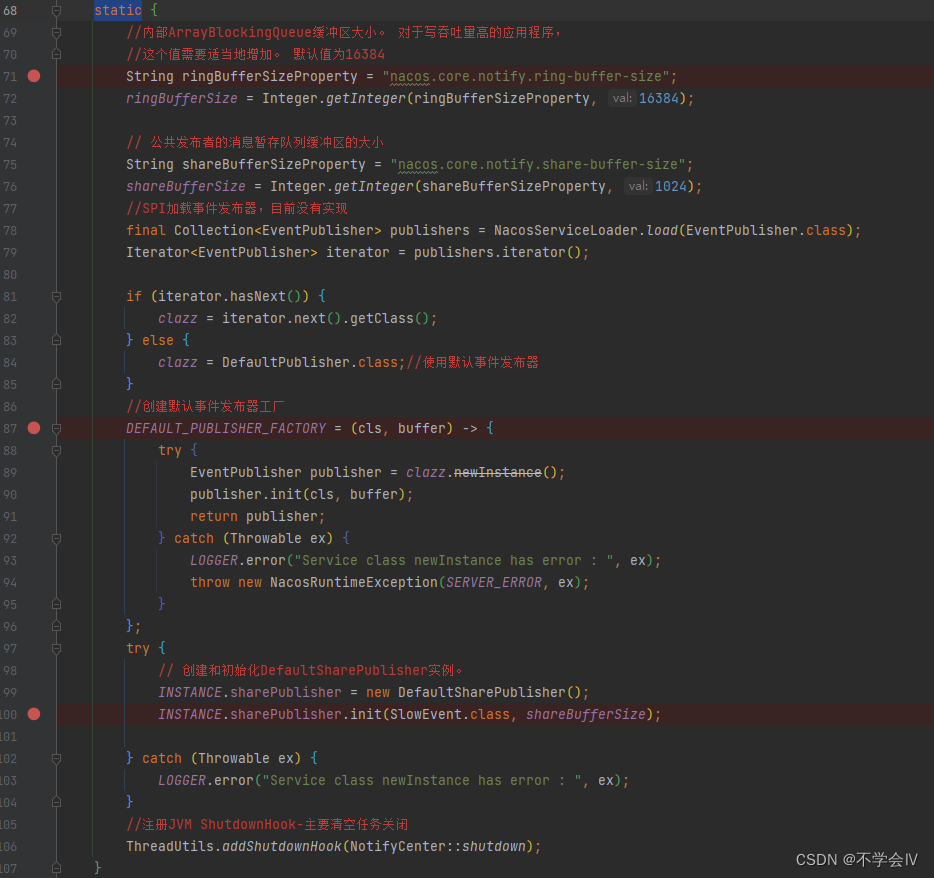This screenshot has width=934, height=878.
Task: Click SERVER_ERROR constant
Action: click(494, 582)
